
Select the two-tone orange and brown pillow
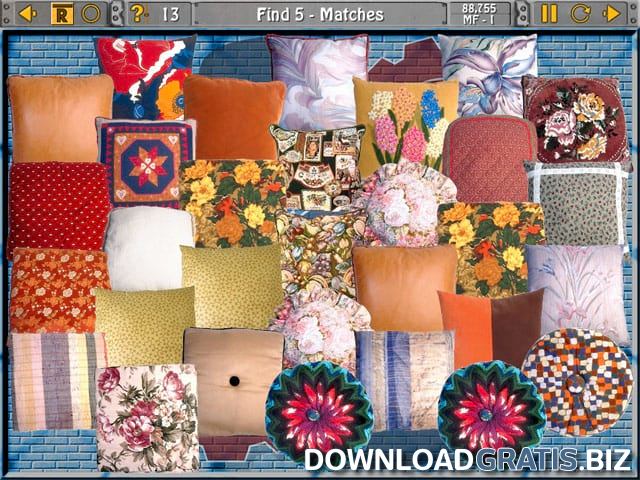point(490,328)
